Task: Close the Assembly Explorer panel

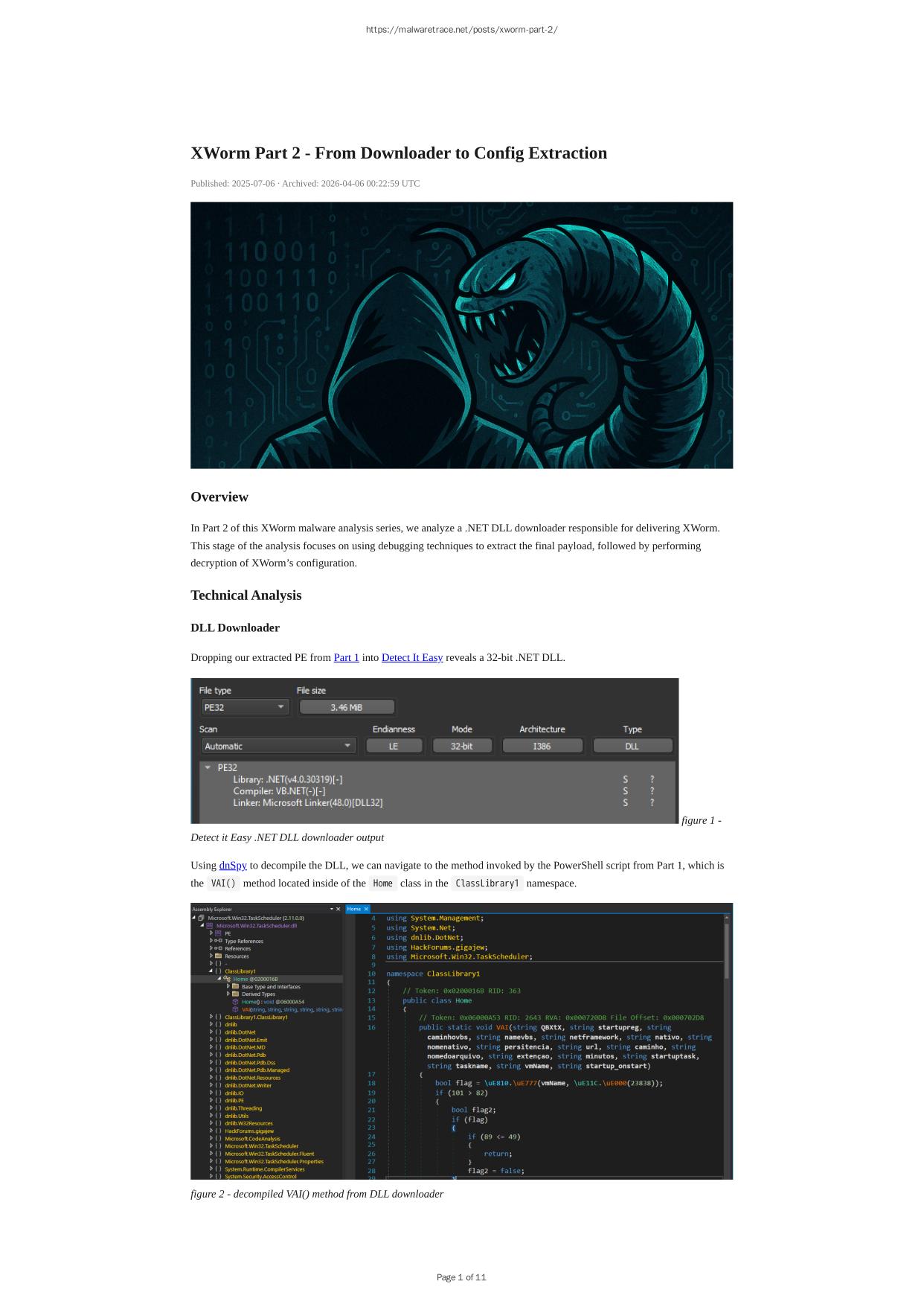Action: click(339, 909)
